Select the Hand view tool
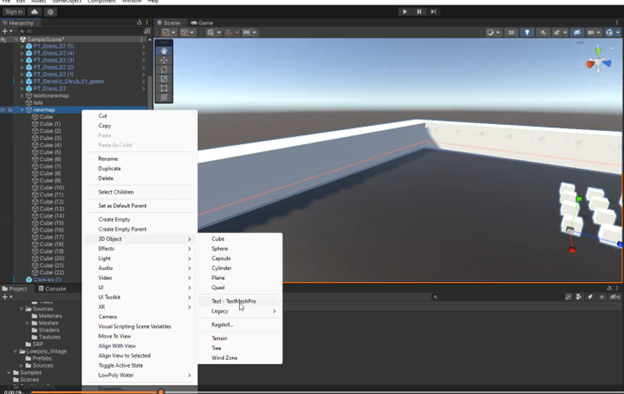This screenshot has height=394, width=624. click(x=164, y=51)
